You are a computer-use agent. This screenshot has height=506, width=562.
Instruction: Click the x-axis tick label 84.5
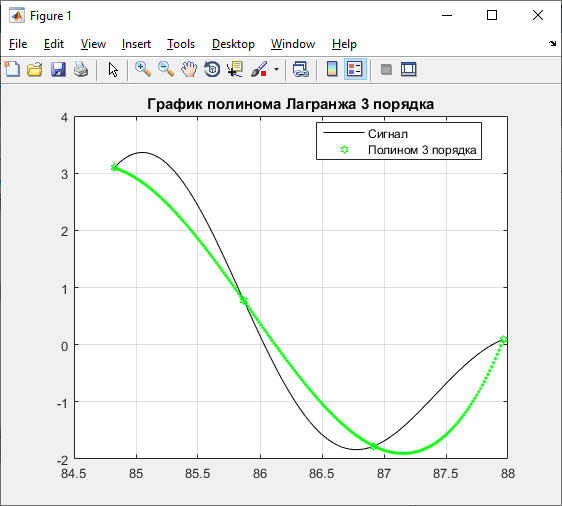(73, 474)
